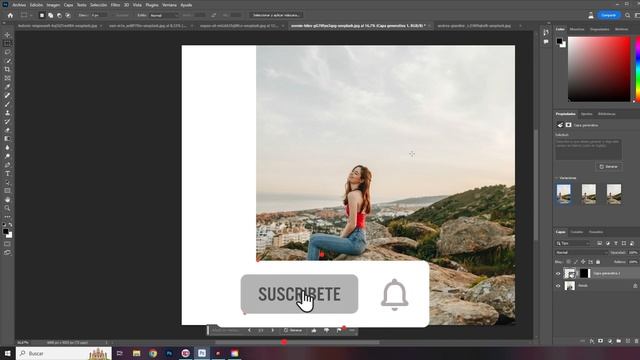This screenshot has width=640, height=360.
Task: Select the Eraser tool
Action: click(x=7, y=130)
